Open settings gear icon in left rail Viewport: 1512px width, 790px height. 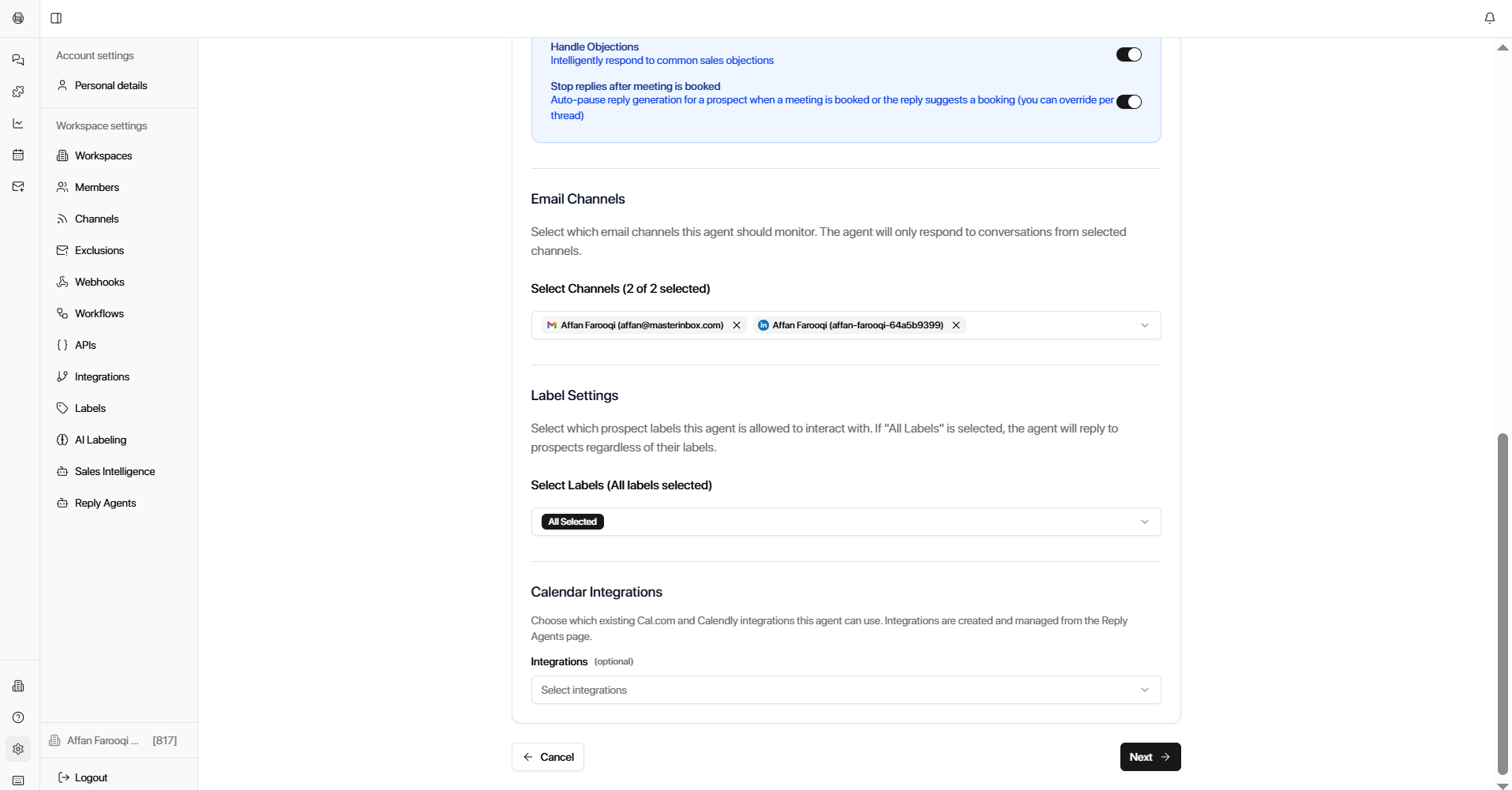click(18, 749)
